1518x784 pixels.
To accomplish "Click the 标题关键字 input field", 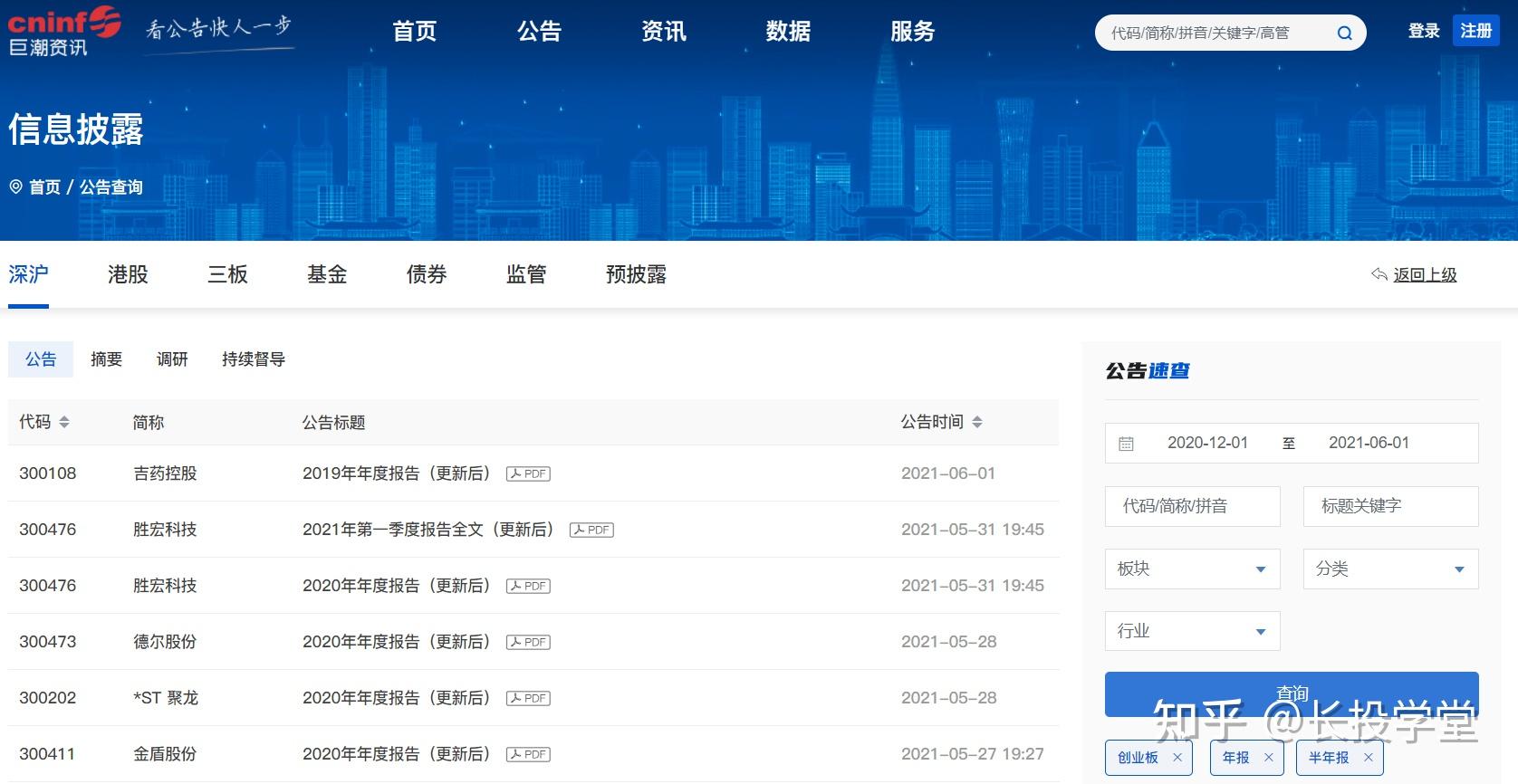I will coord(1390,506).
